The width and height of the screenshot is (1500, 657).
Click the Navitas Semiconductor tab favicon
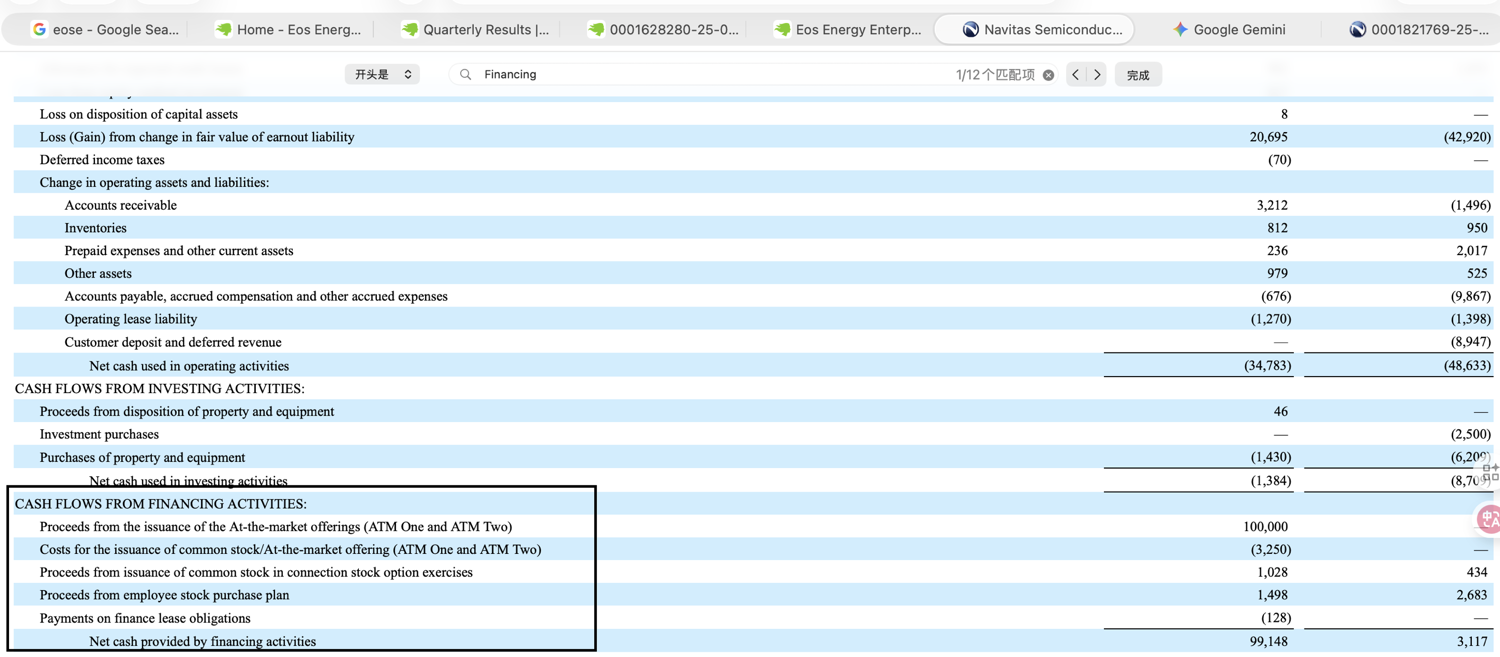(x=970, y=30)
